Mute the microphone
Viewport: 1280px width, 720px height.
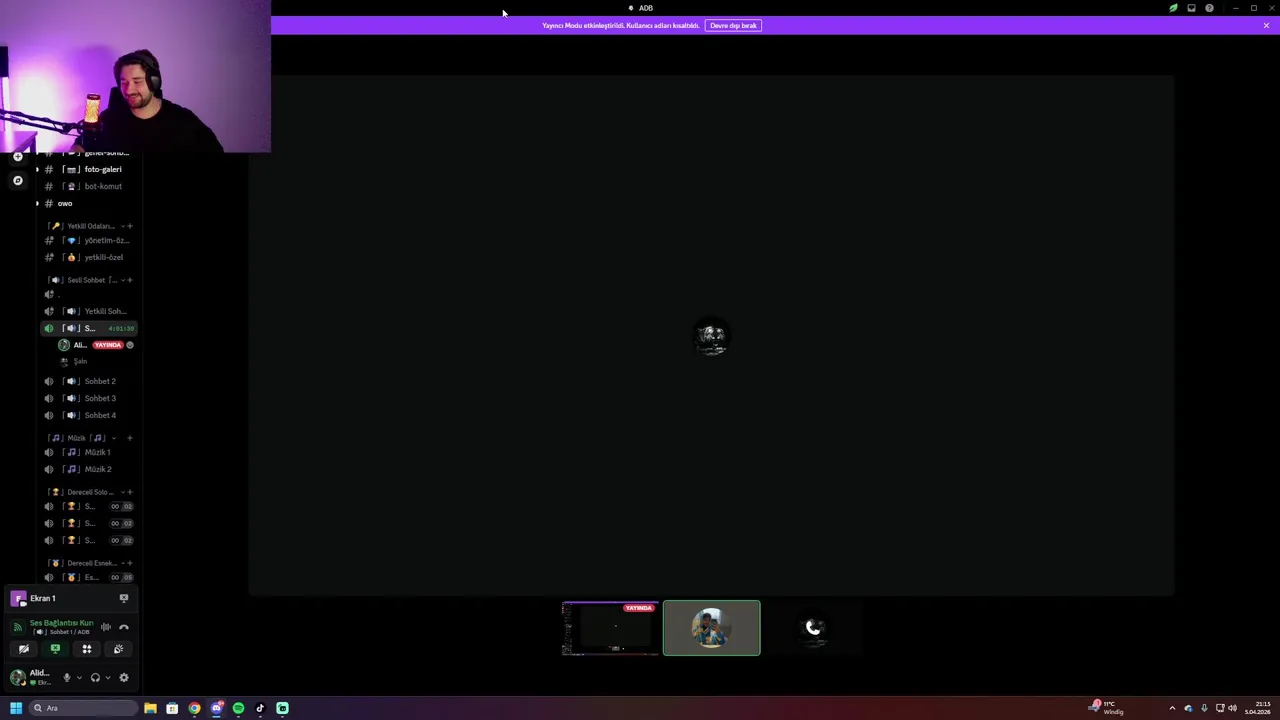pos(67,678)
